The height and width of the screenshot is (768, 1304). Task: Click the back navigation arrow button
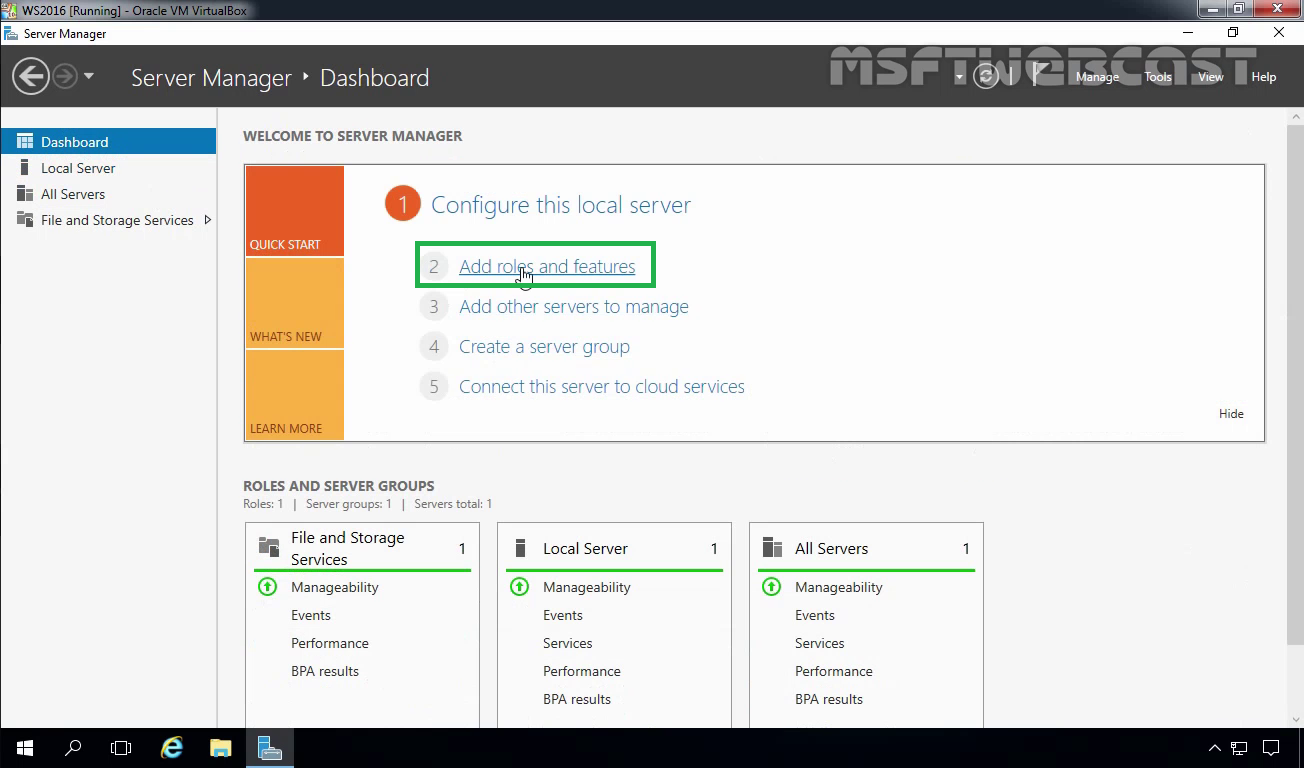pyautogui.click(x=31, y=76)
